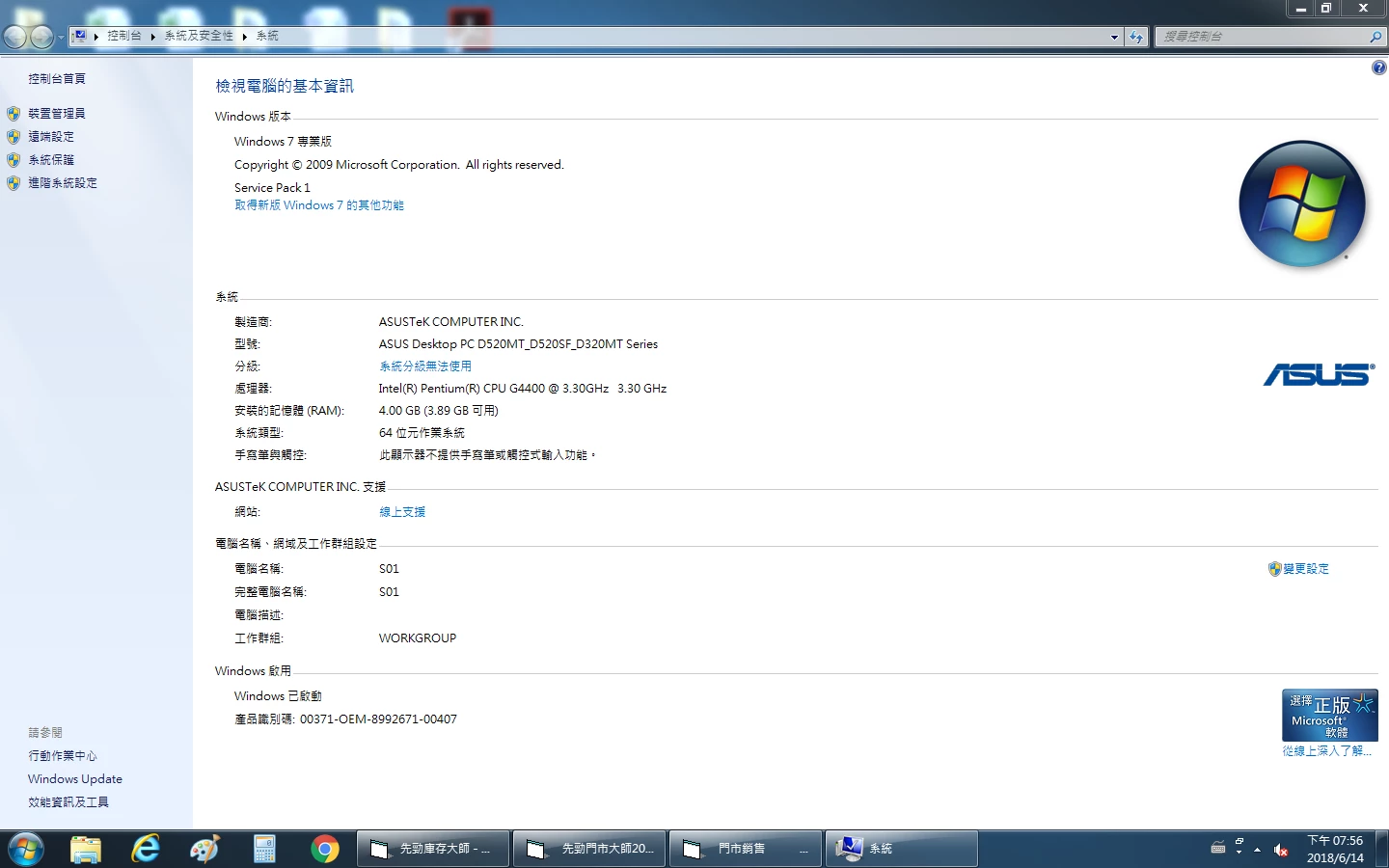Select the WORKGROUP value text
The width and height of the screenshot is (1389, 868).
(x=418, y=638)
